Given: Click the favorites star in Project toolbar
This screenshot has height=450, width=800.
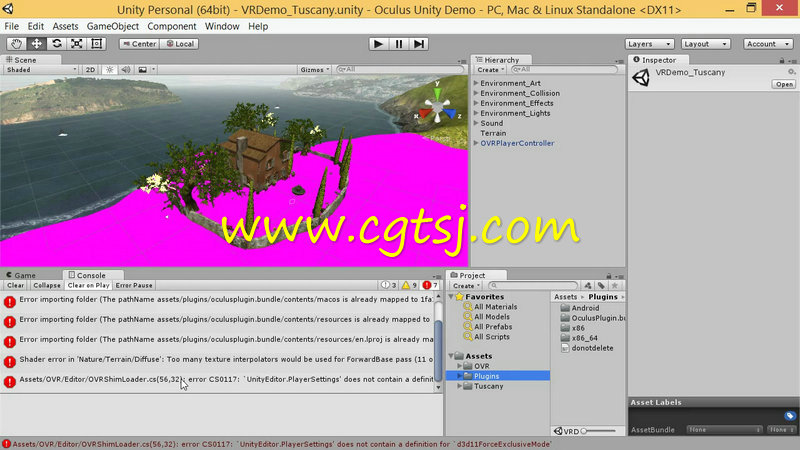Looking at the screenshot, I should 615,286.
